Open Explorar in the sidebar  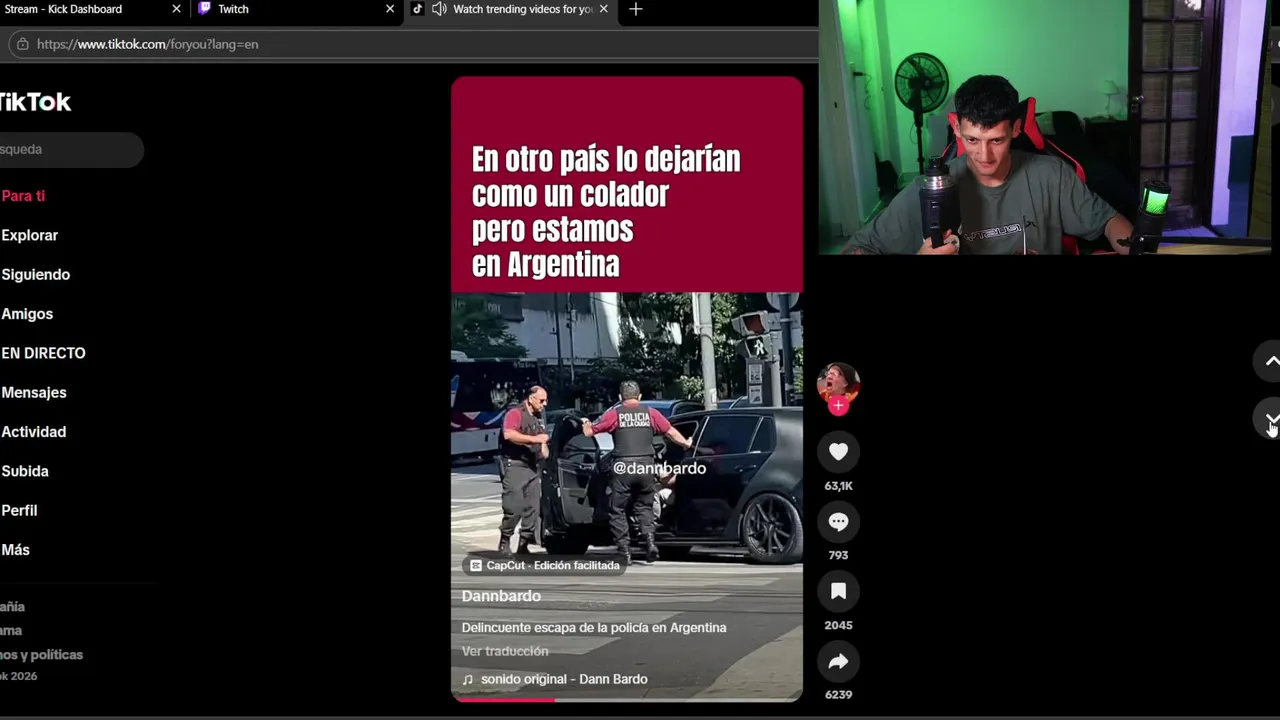(30, 235)
